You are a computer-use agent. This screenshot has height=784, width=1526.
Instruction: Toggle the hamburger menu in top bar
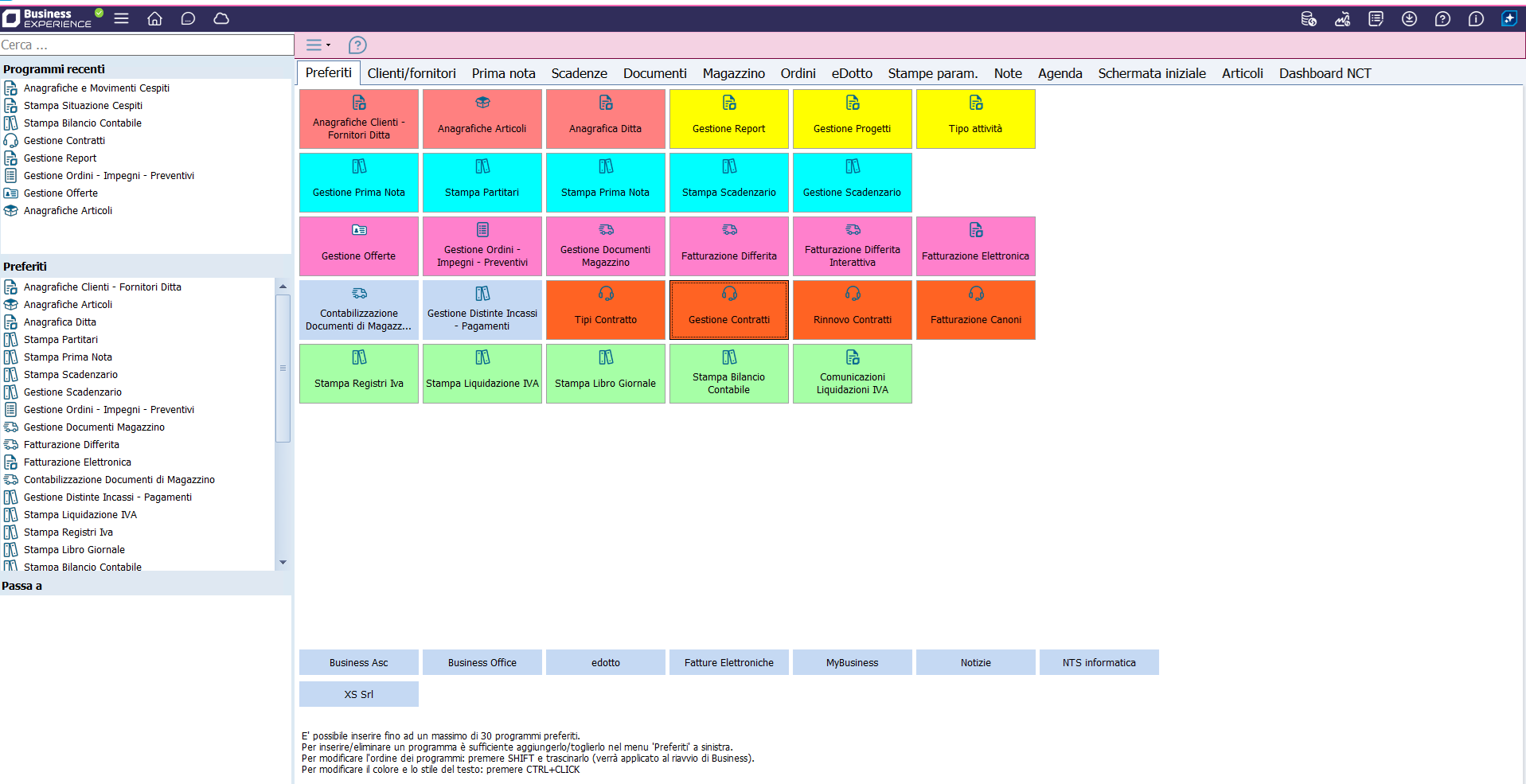[x=121, y=18]
